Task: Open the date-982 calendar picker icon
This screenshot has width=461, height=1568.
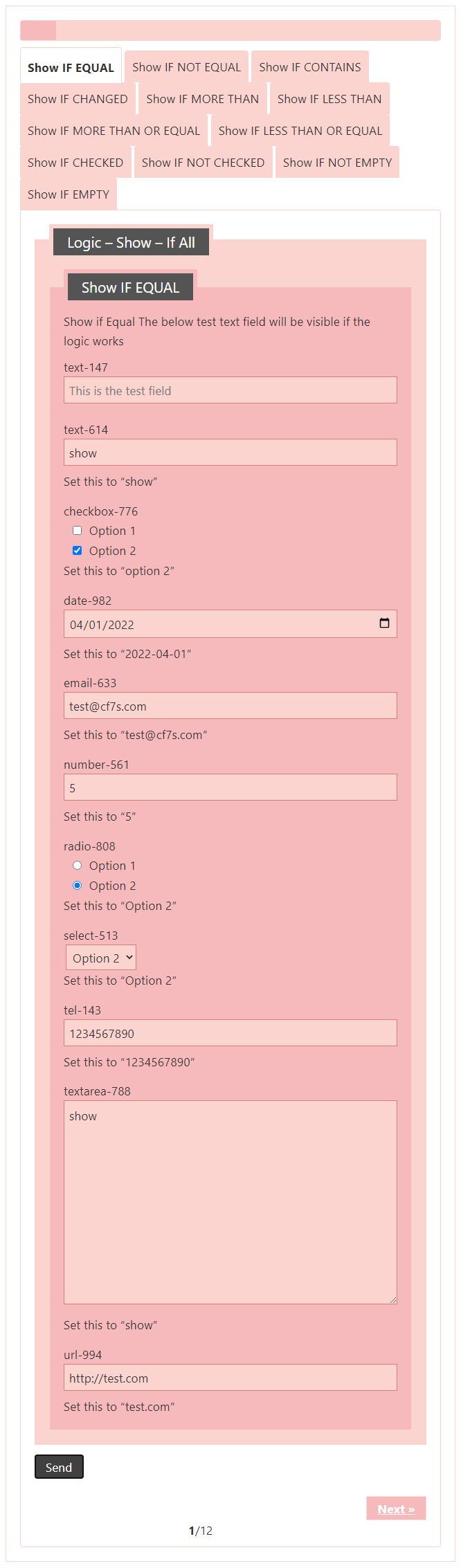Action: point(384,623)
